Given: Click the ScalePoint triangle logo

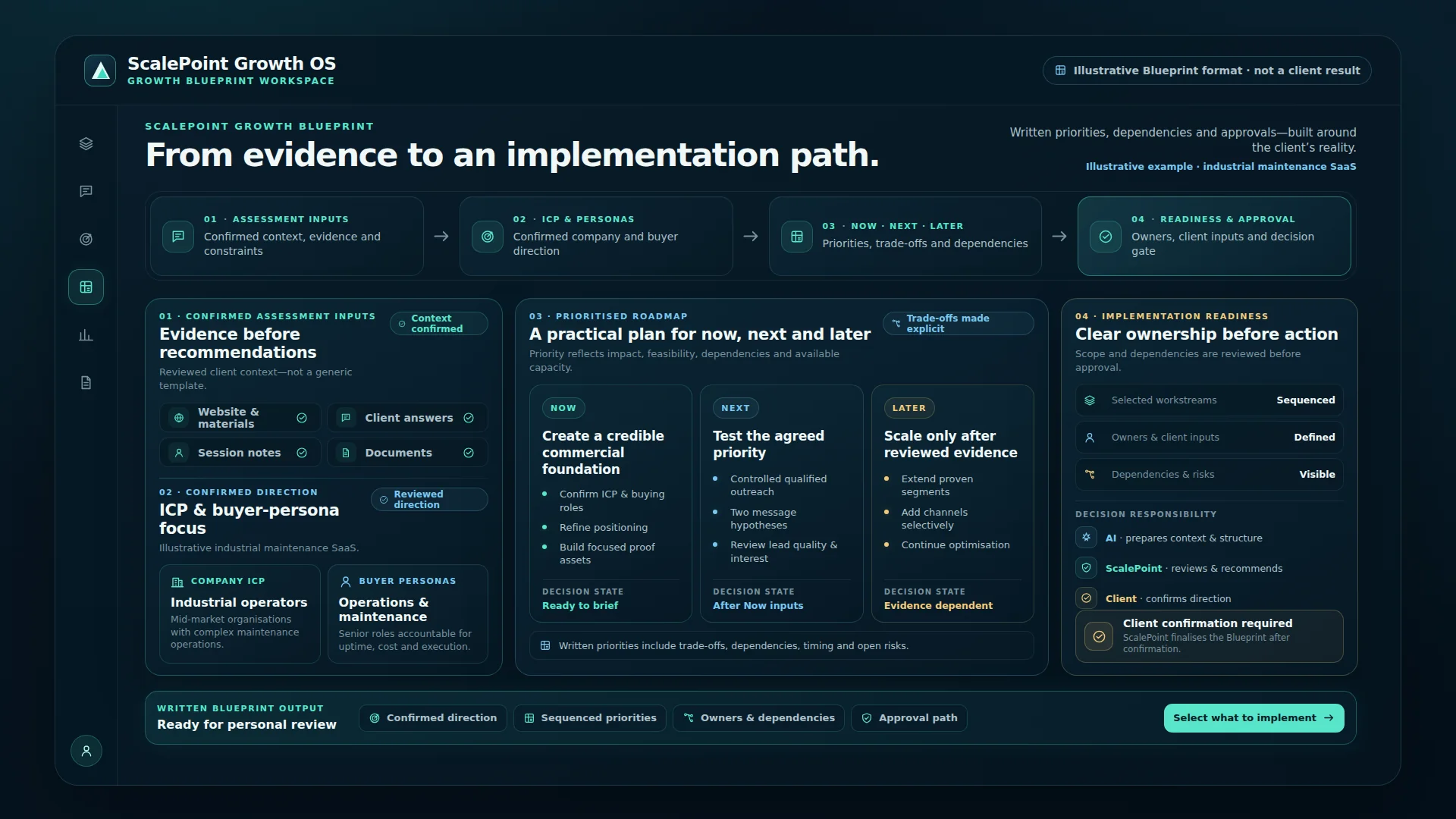Looking at the screenshot, I should (x=100, y=71).
